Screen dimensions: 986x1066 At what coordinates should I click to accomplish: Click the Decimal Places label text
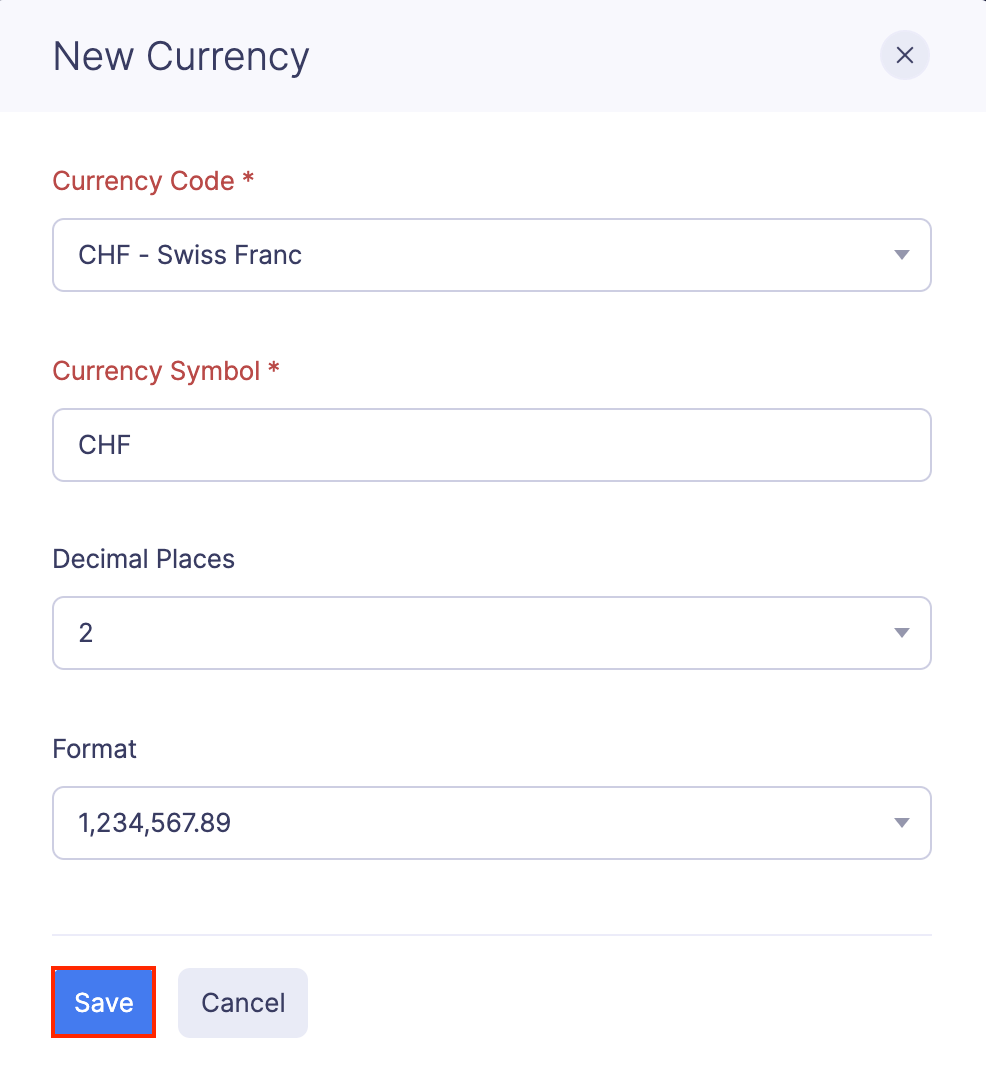coord(143,559)
